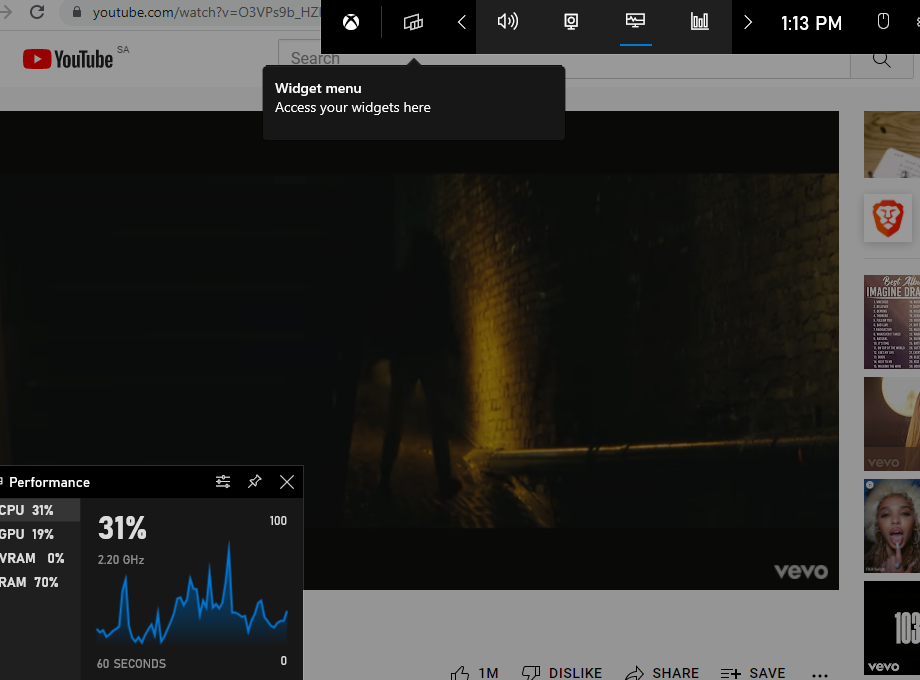The image size is (920, 680).
Task: Select the CPU 31% metric
Action: tap(39, 510)
